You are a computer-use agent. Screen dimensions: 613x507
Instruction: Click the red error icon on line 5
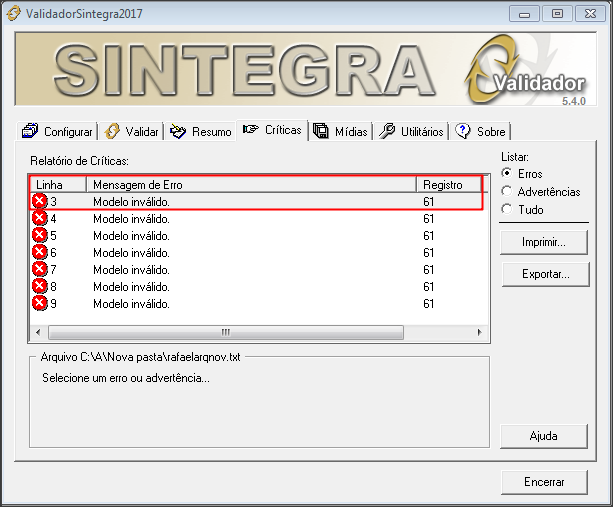point(39,235)
